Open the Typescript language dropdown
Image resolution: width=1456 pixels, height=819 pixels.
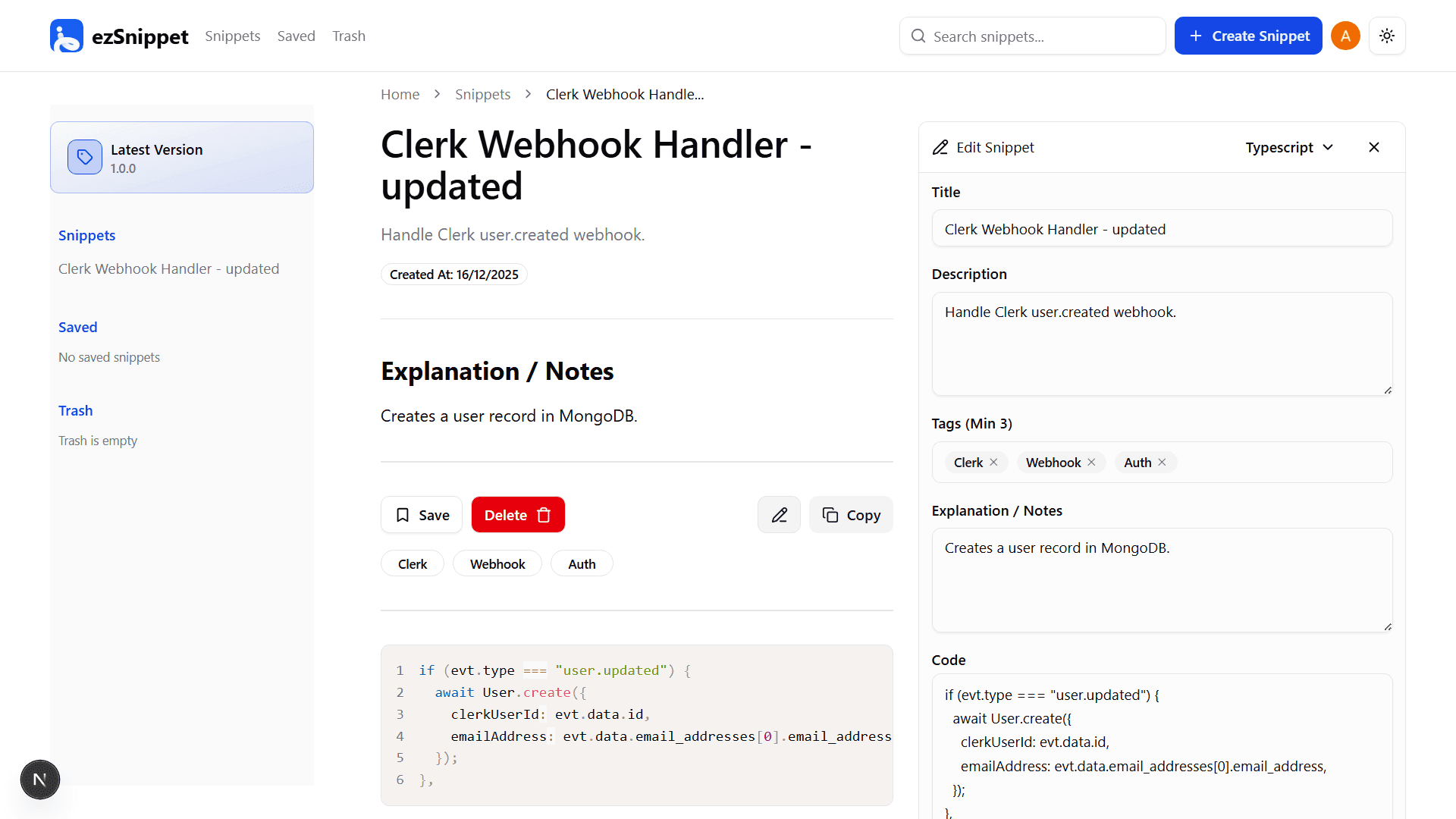click(1288, 147)
